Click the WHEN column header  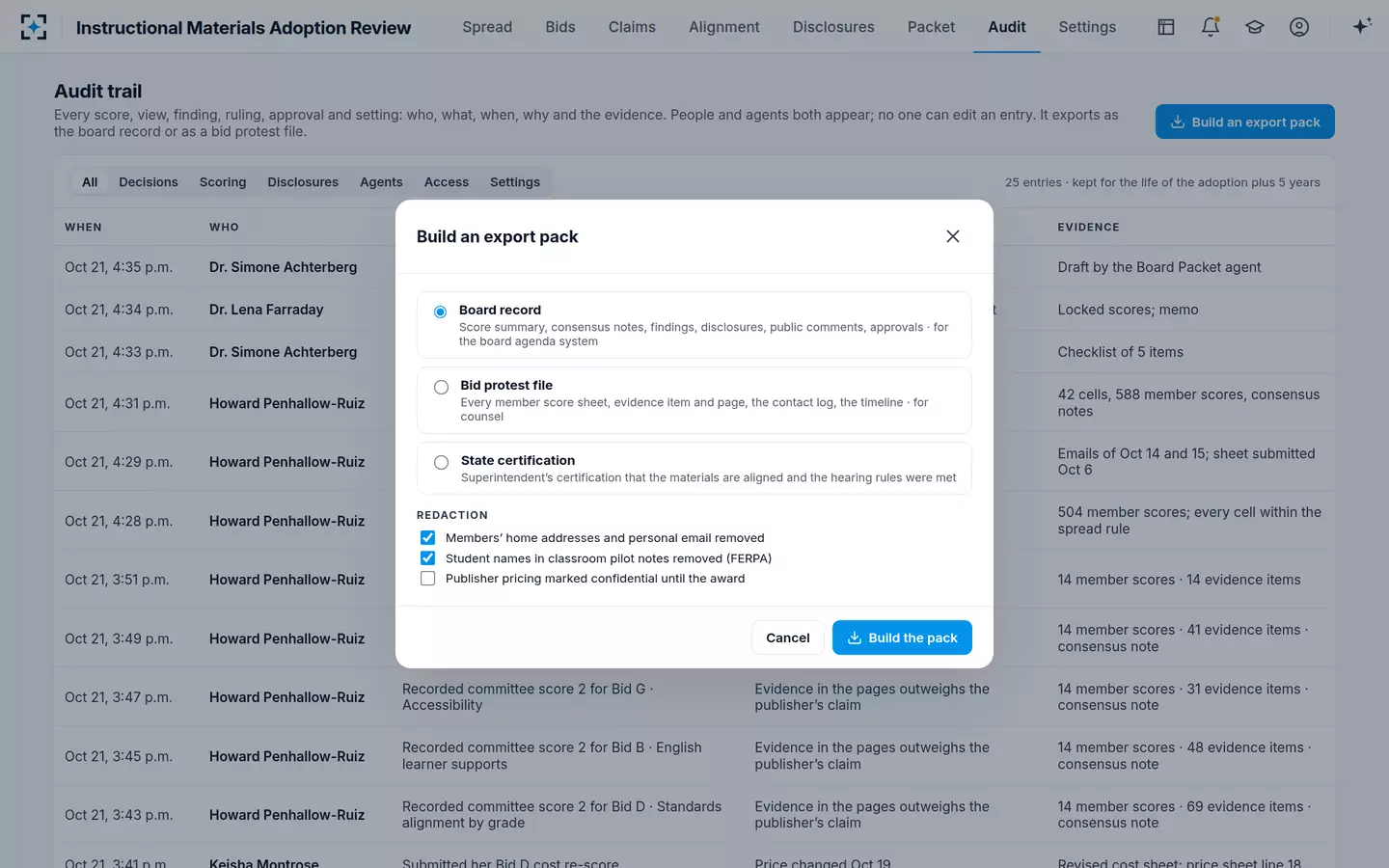(x=83, y=228)
